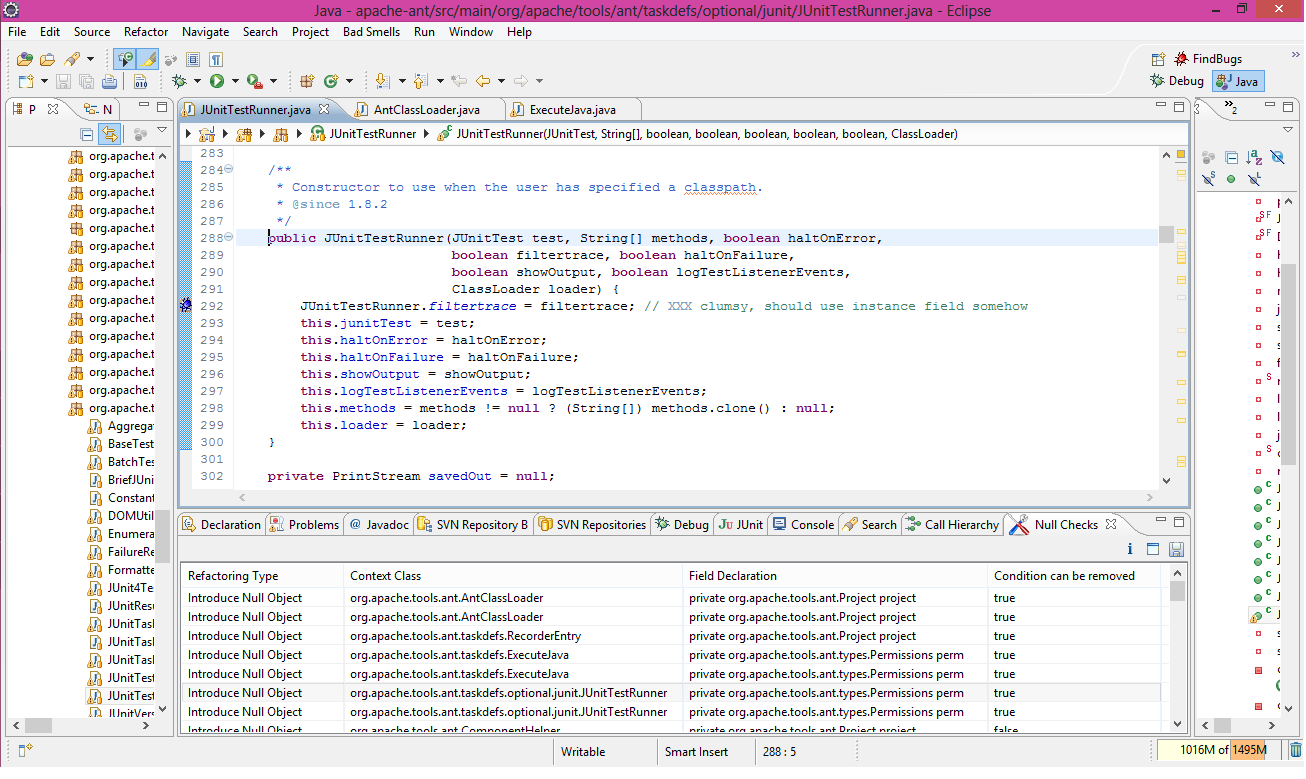1306x779 pixels.
Task: Switch to ExecuteJava.java editor tab
Action: click(x=572, y=109)
